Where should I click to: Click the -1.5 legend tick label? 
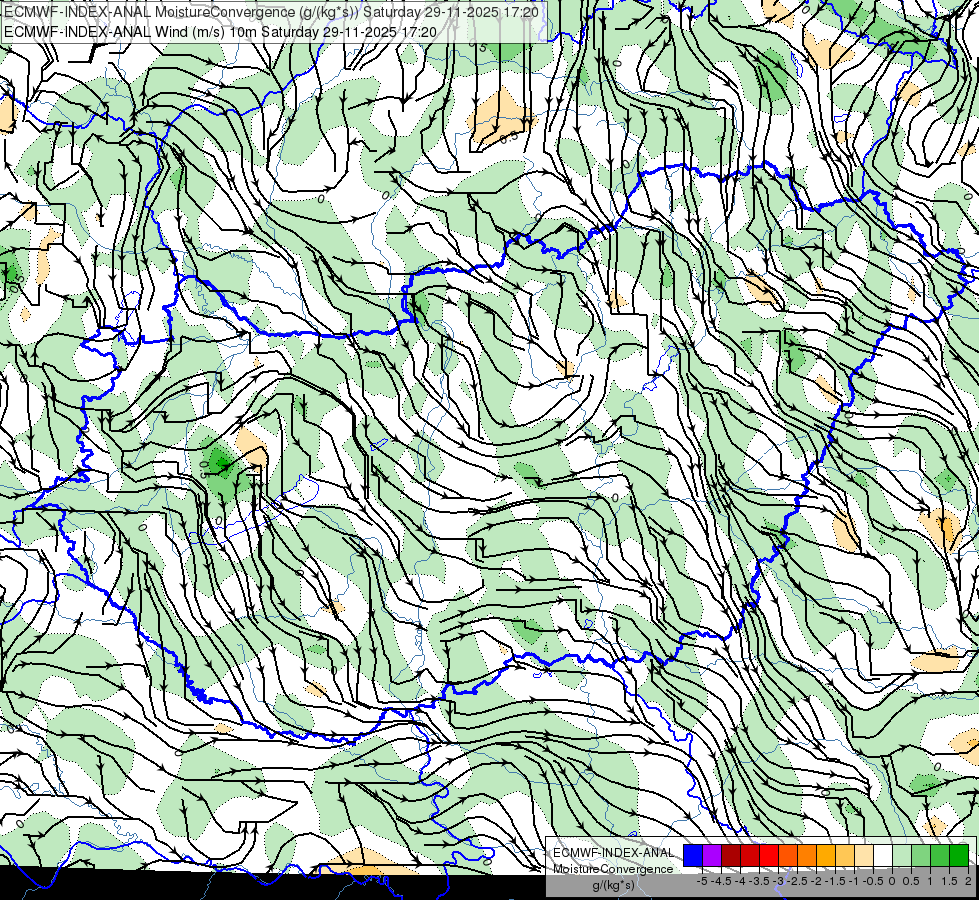(x=835, y=881)
